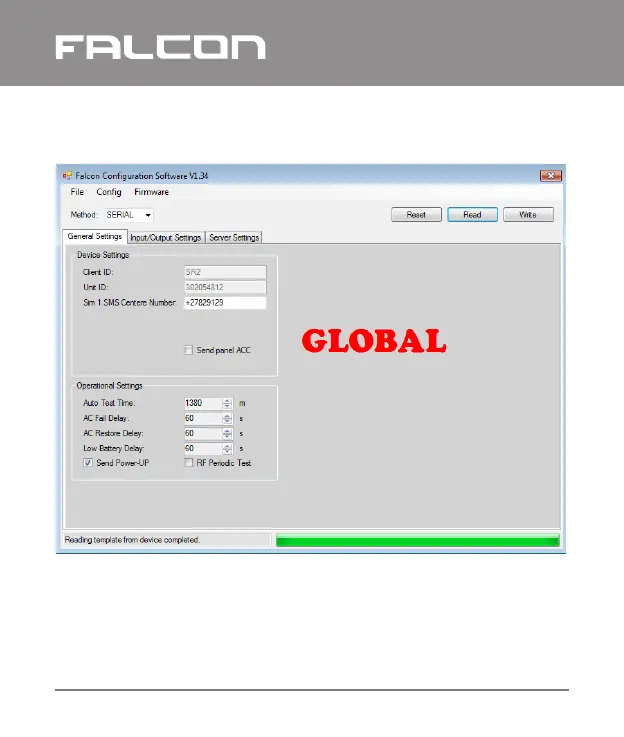Click the Unit ID field
624x737 pixels.
(x=225, y=287)
